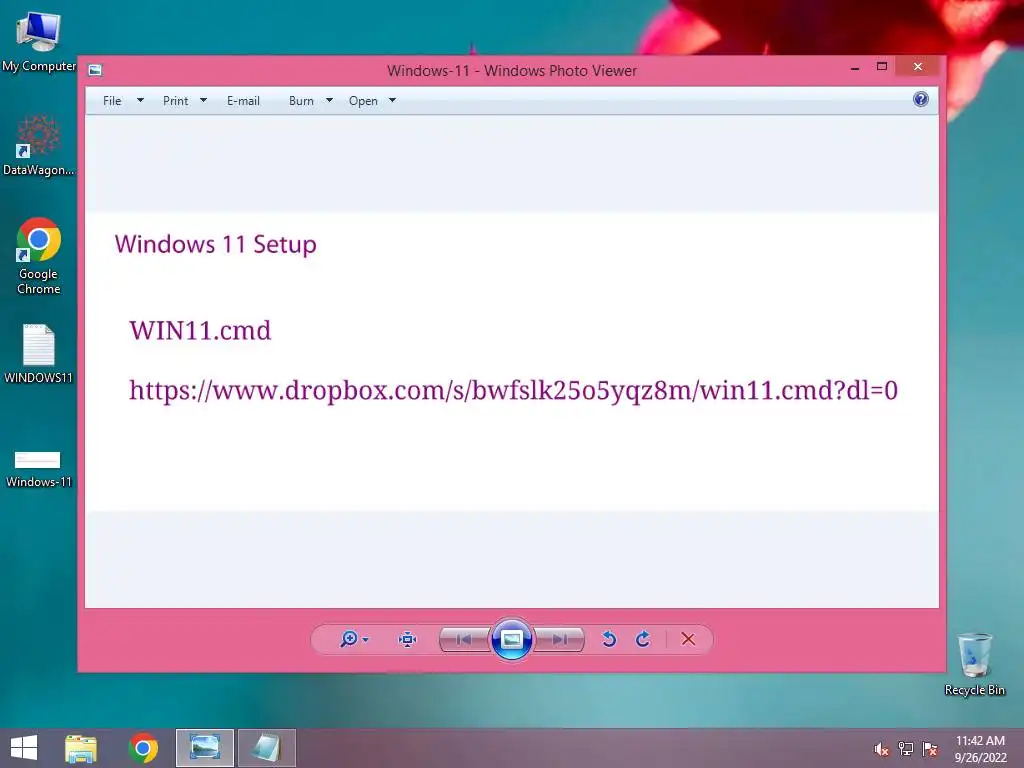Open the Windows Start button
This screenshot has height=768, width=1024.
pos(24,748)
